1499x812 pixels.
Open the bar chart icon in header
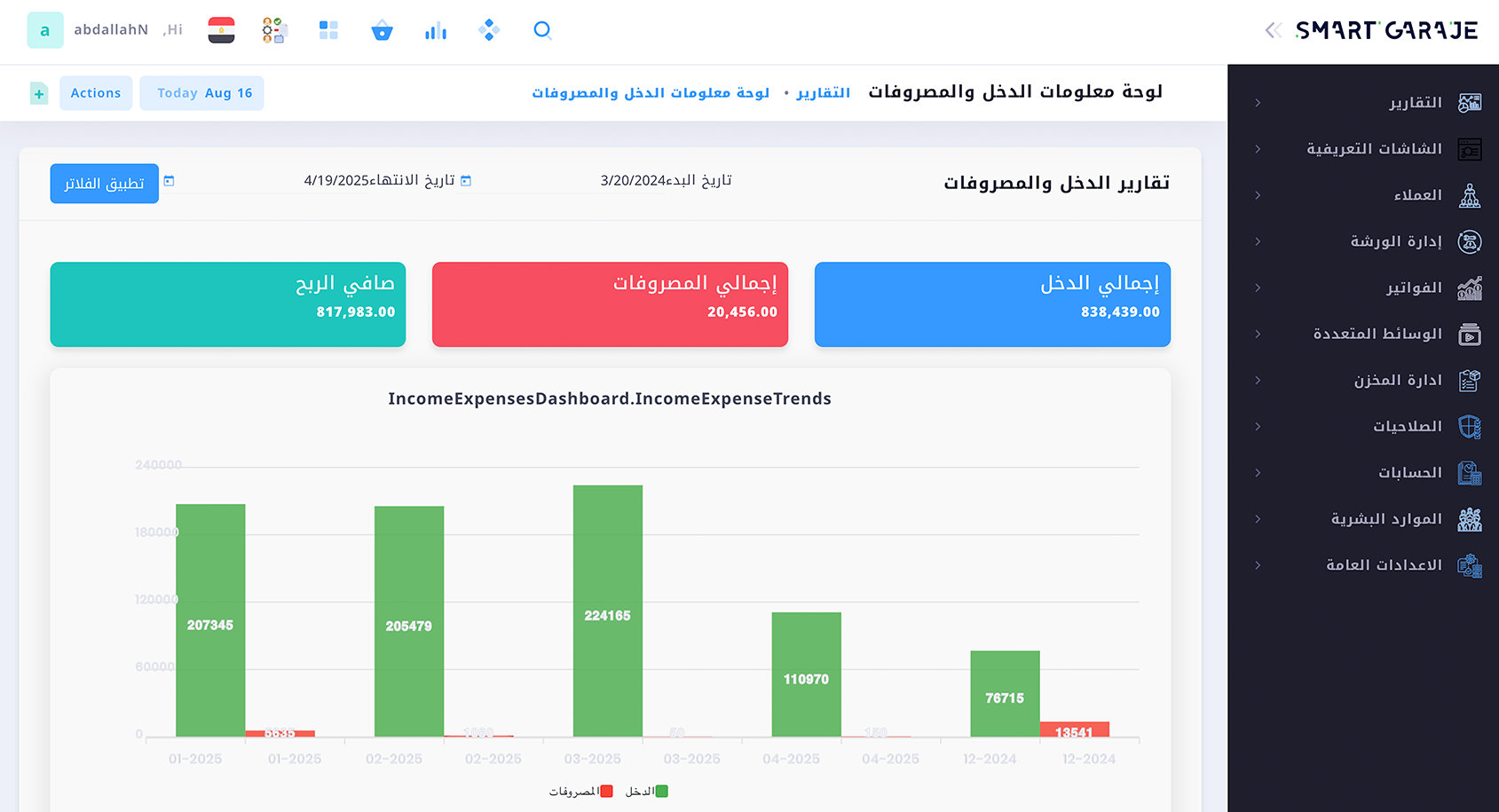coord(435,31)
